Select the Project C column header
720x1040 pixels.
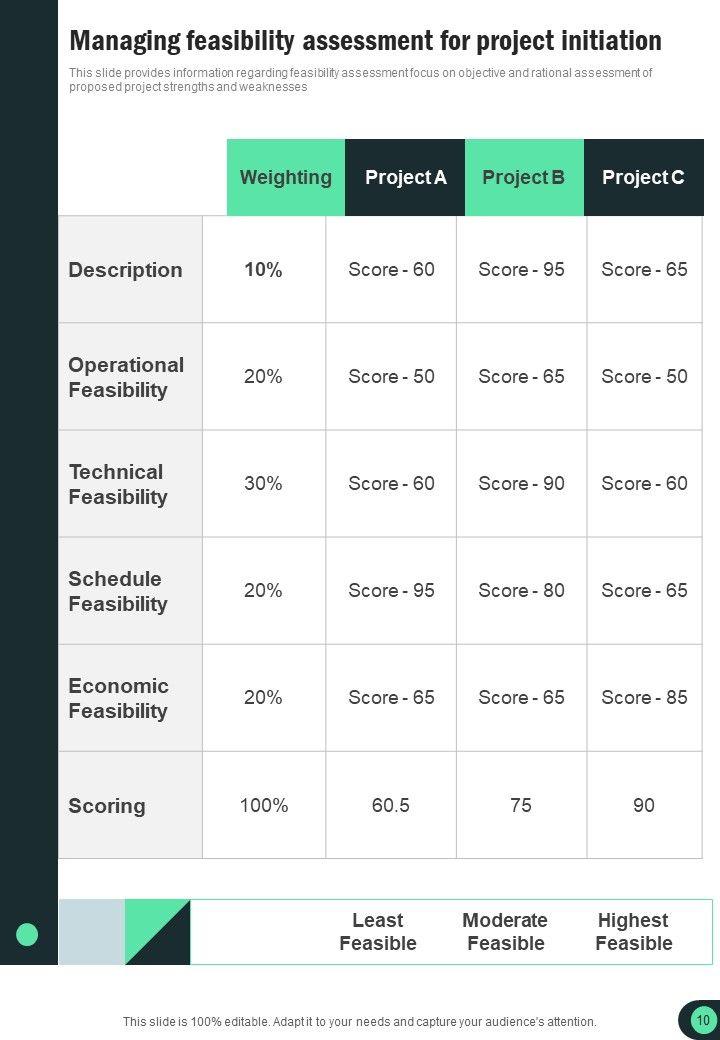pos(643,178)
